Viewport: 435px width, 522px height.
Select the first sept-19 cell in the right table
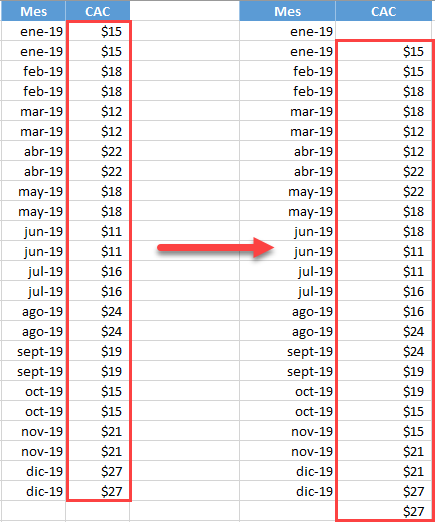pyautogui.click(x=287, y=351)
